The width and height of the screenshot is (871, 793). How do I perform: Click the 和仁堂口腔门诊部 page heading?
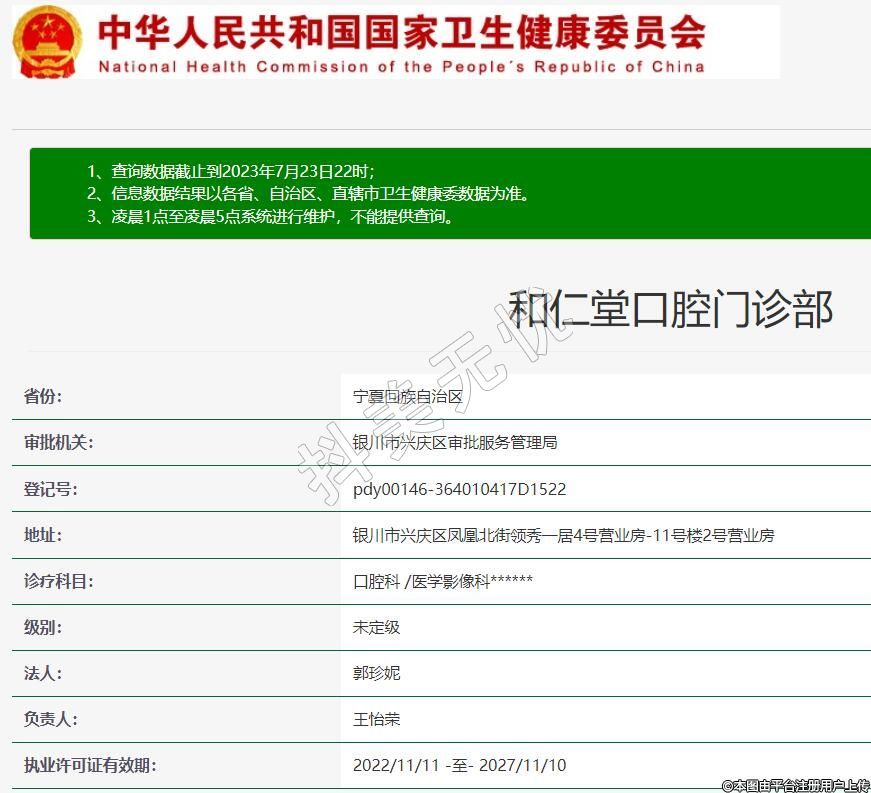click(670, 309)
